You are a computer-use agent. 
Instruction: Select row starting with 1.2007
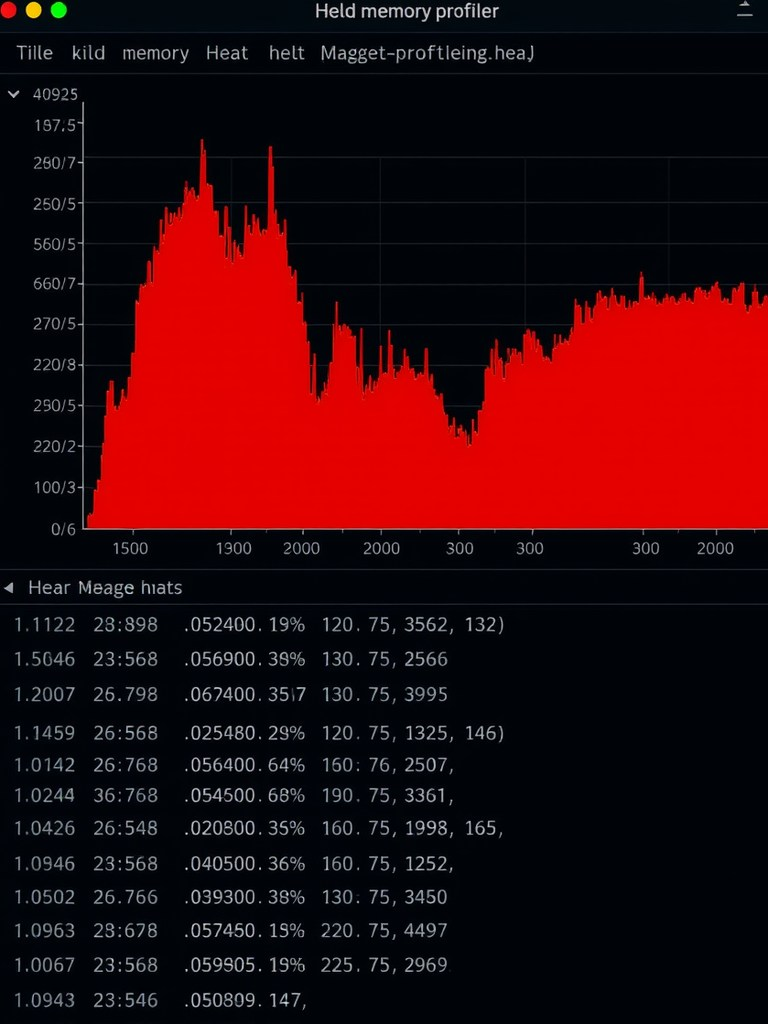(231, 694)
